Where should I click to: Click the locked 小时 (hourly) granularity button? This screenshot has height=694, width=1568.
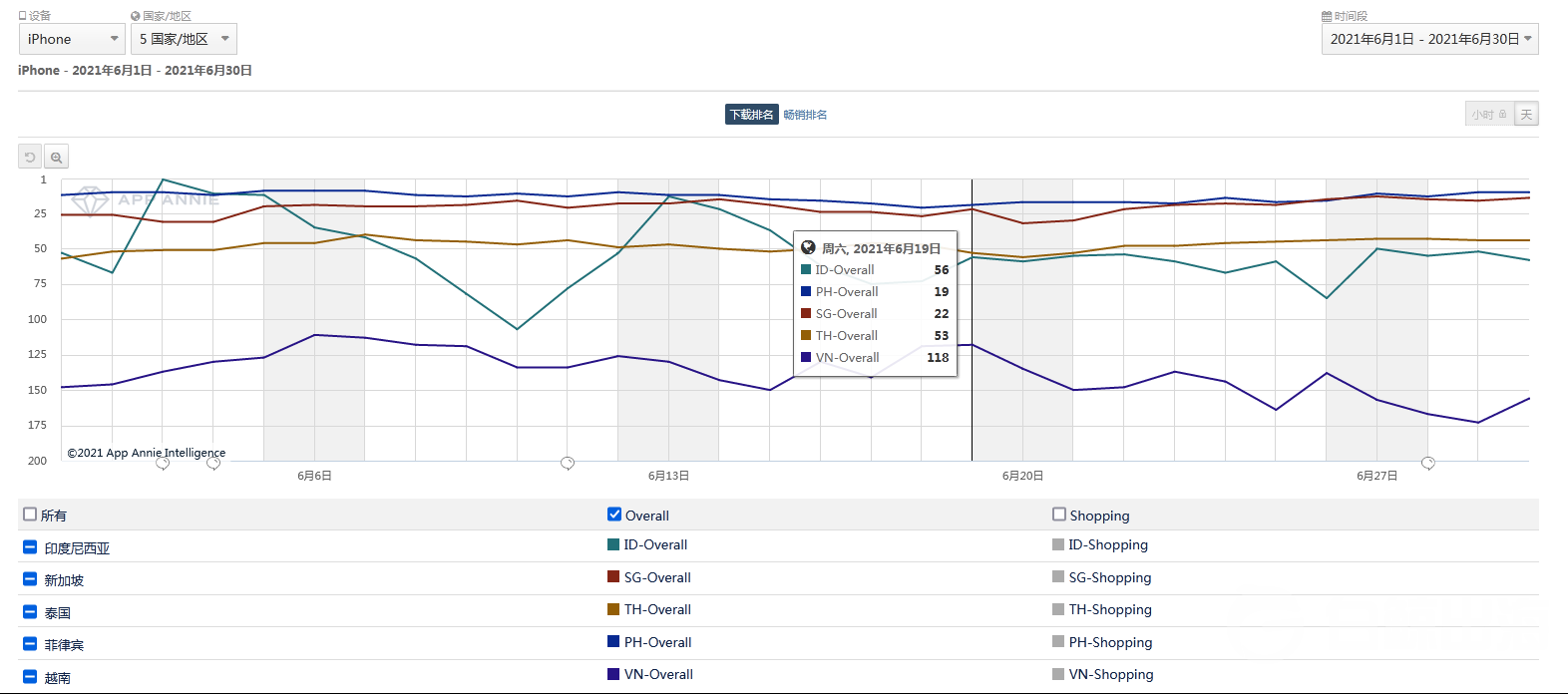1489,115
